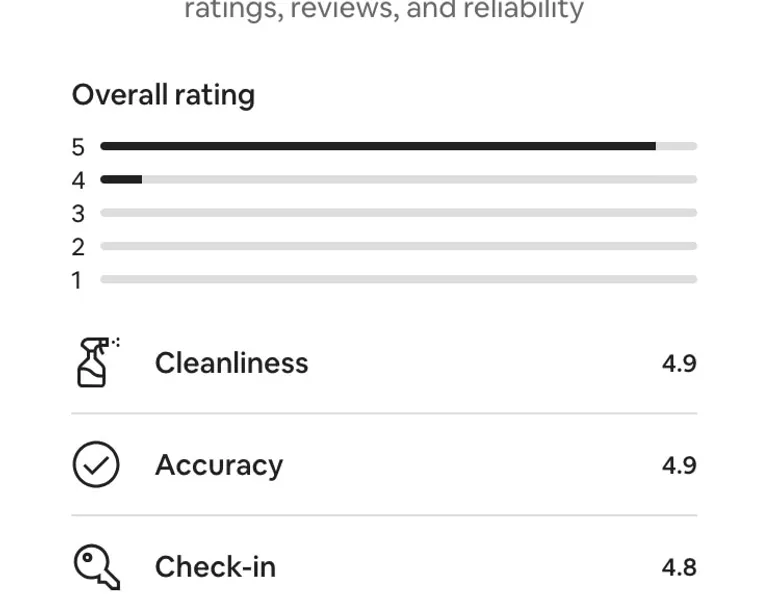Open the Accuracy rating row label
Viewport: 778px width, 599px height.
coord(218,465)
